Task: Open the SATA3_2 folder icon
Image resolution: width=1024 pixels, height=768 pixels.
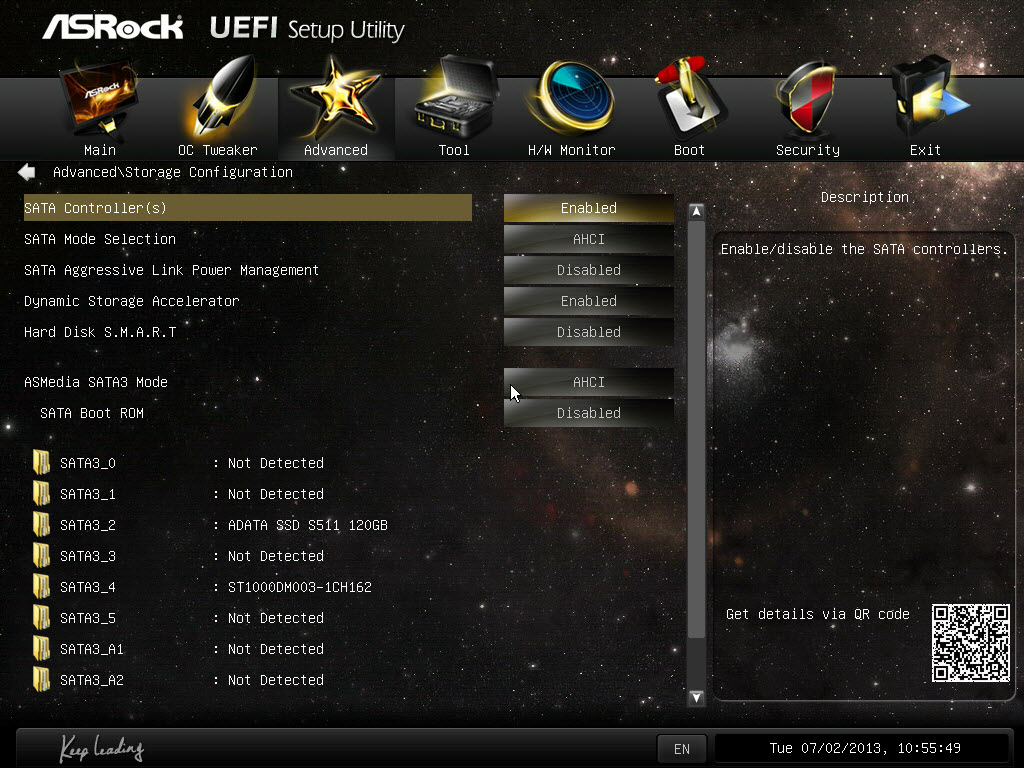Action: coord(41,524)
